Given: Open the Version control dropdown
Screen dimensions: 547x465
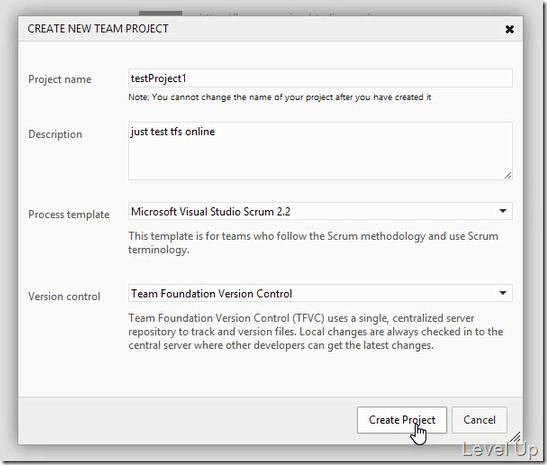Looking at the screenshot, I should click(320, 293).
